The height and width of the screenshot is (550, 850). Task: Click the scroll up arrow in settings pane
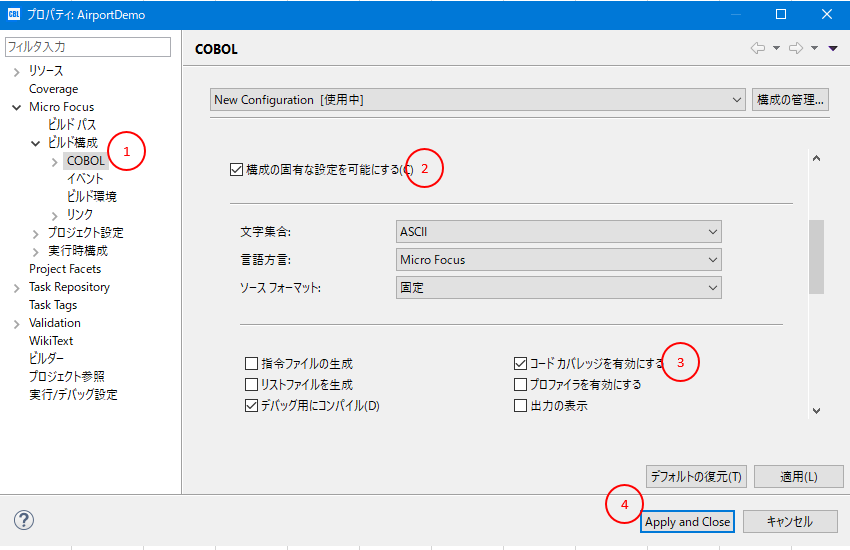(816, 158)
